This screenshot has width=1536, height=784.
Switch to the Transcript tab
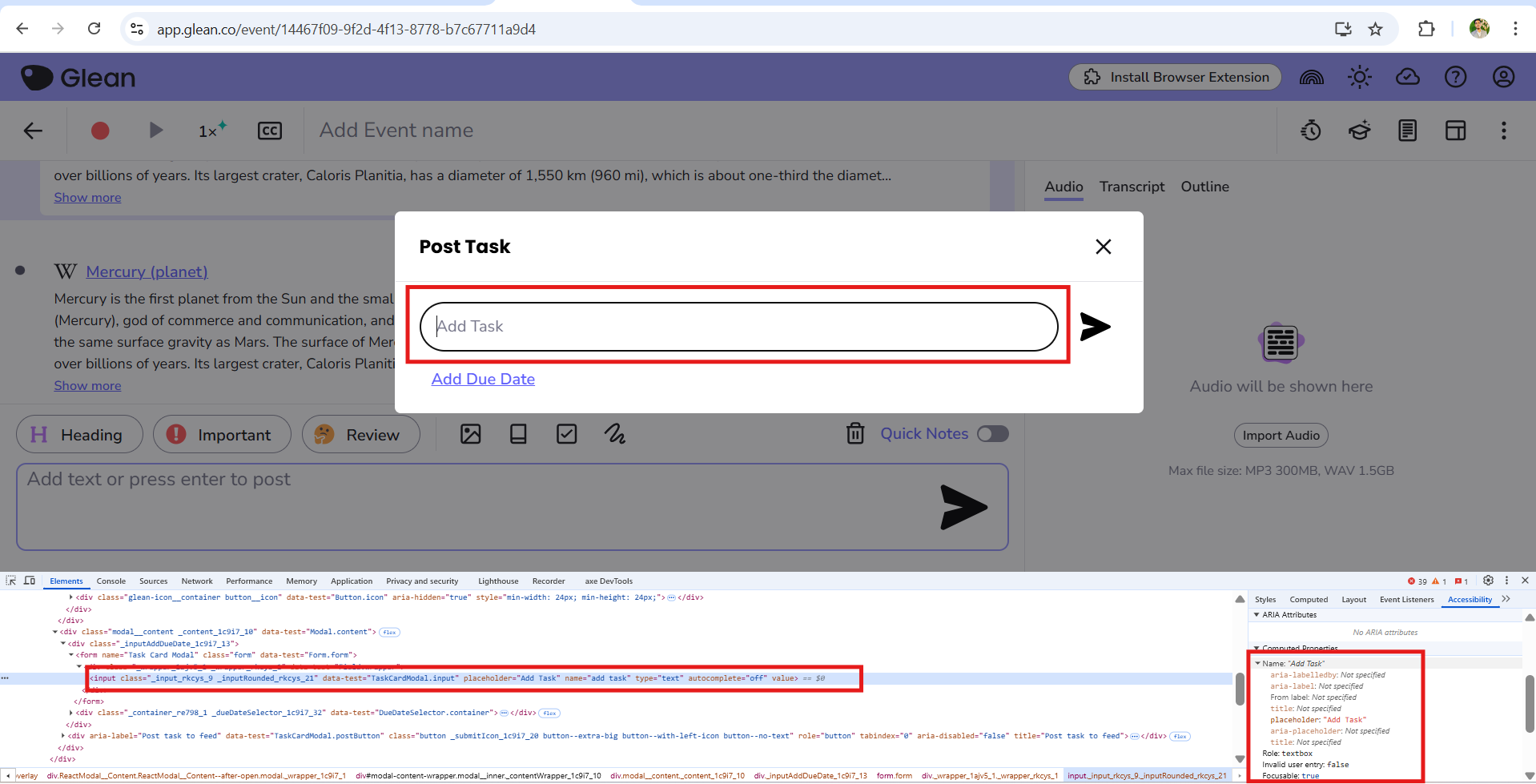(x=1132, y=187)
